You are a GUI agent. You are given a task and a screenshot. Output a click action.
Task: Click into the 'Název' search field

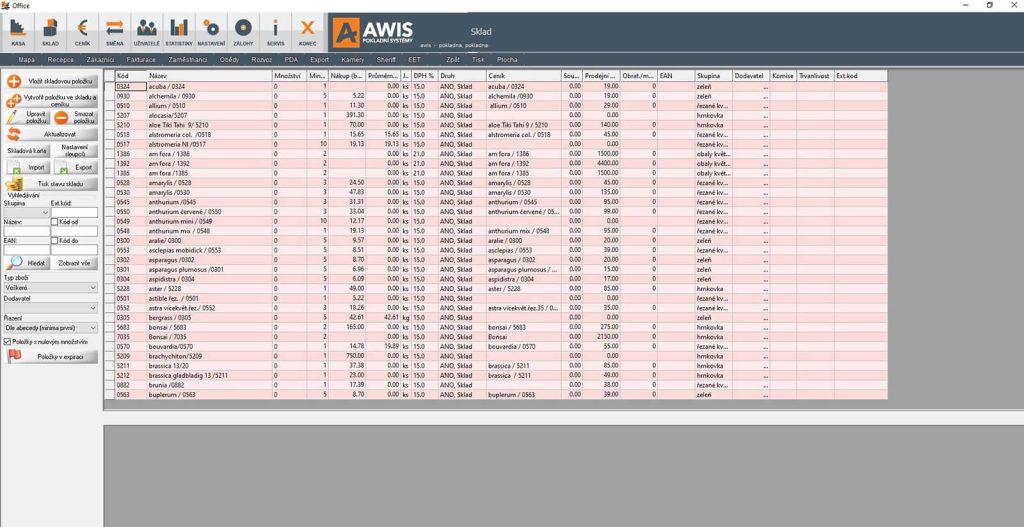25,231
